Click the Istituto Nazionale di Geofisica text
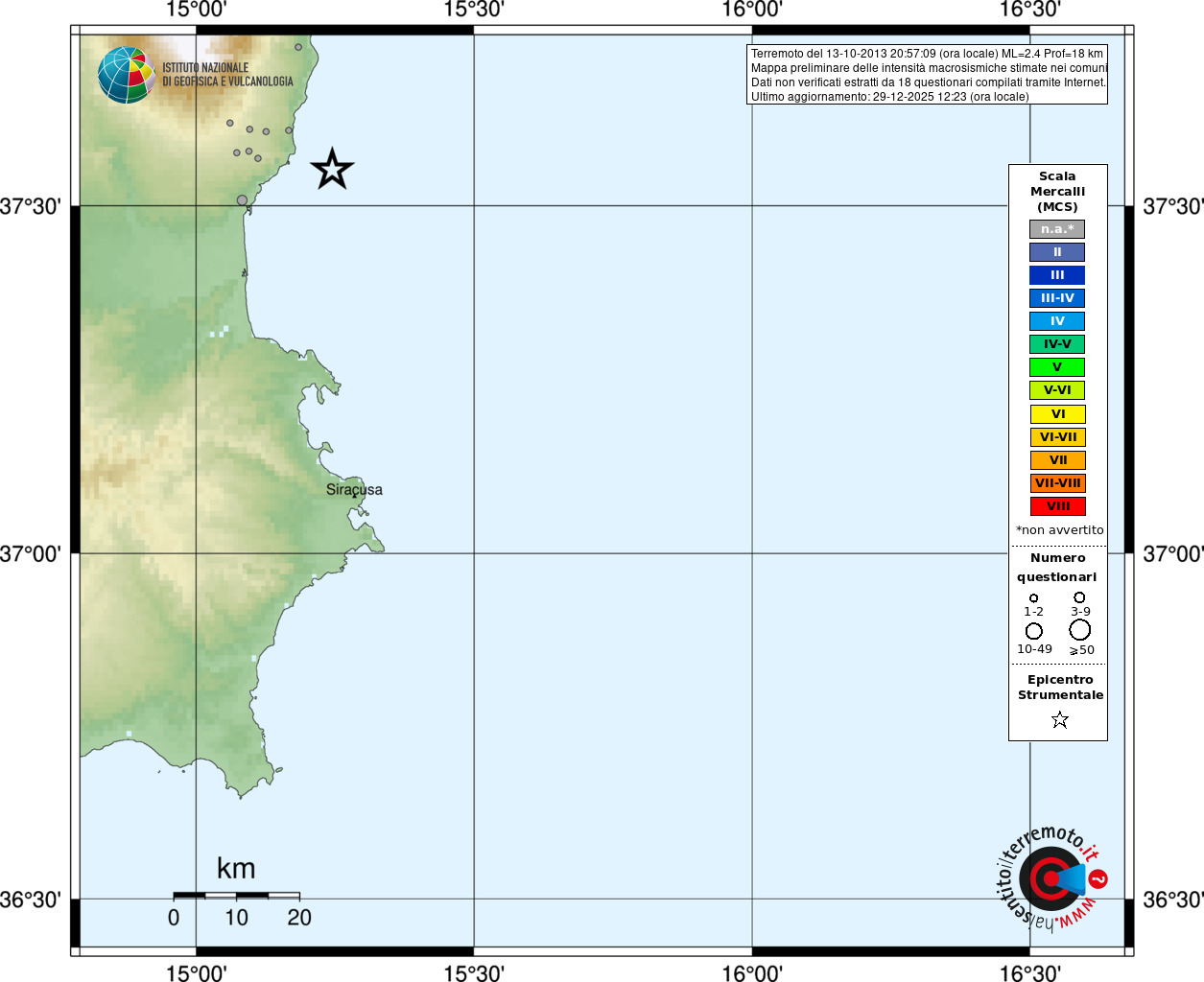 [x=227, y=75]
